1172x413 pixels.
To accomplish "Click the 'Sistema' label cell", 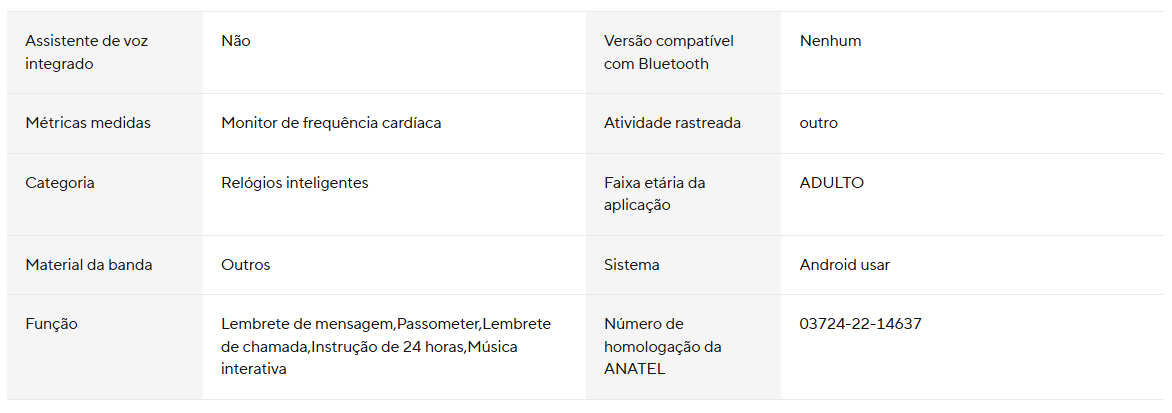I will 631,265.
